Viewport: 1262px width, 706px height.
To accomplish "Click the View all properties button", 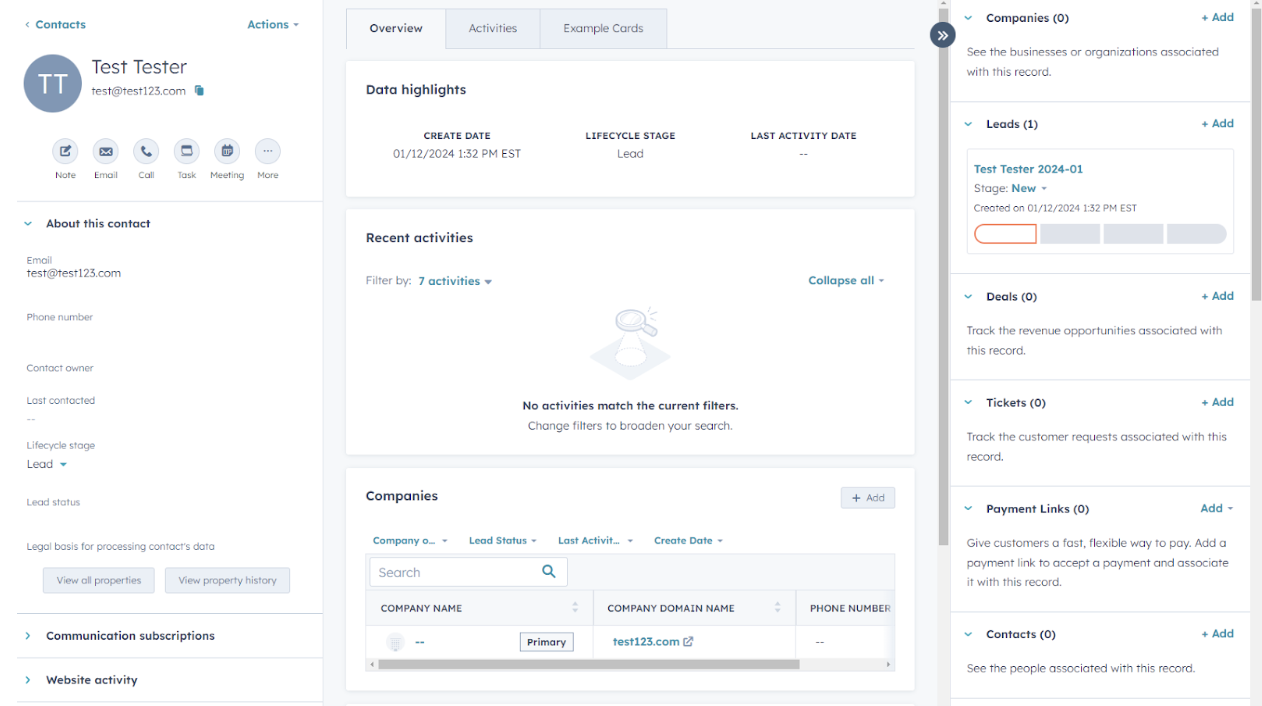I will tap(98, 580).
